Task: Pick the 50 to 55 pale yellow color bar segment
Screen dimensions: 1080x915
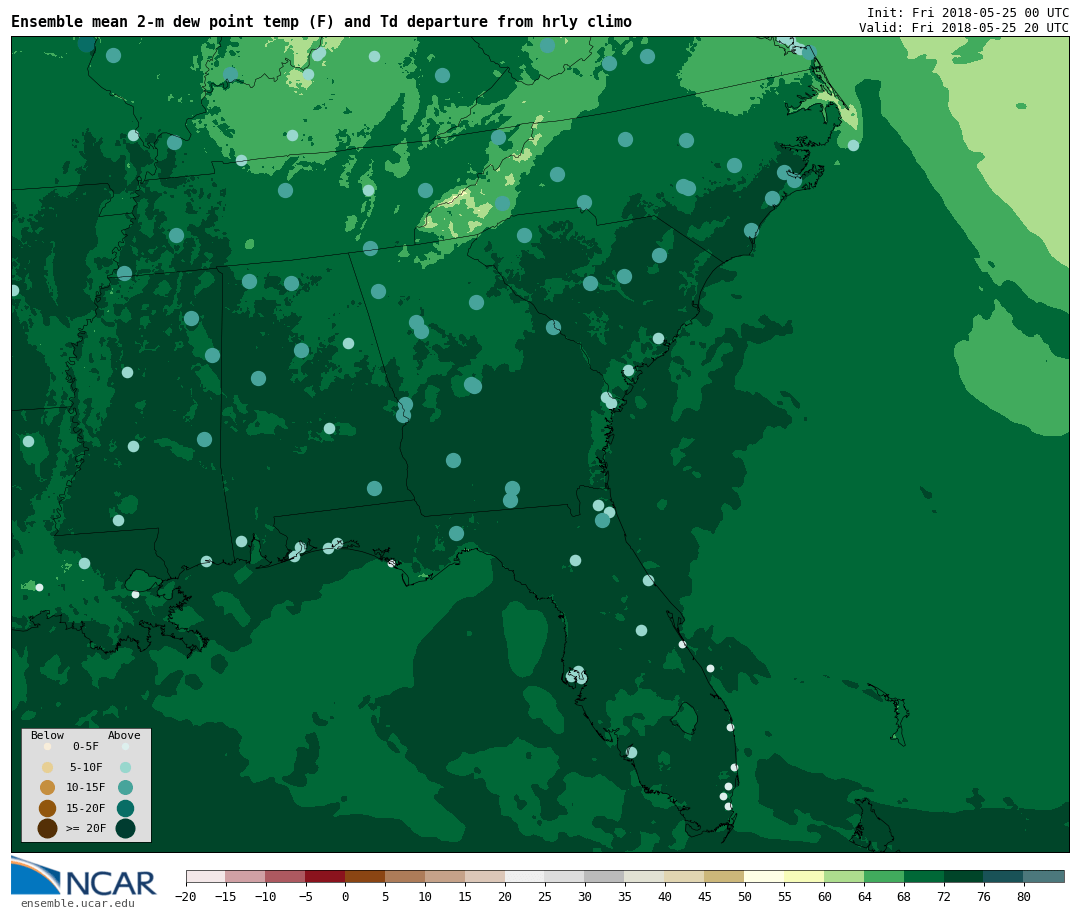Action: click(765, 876)
